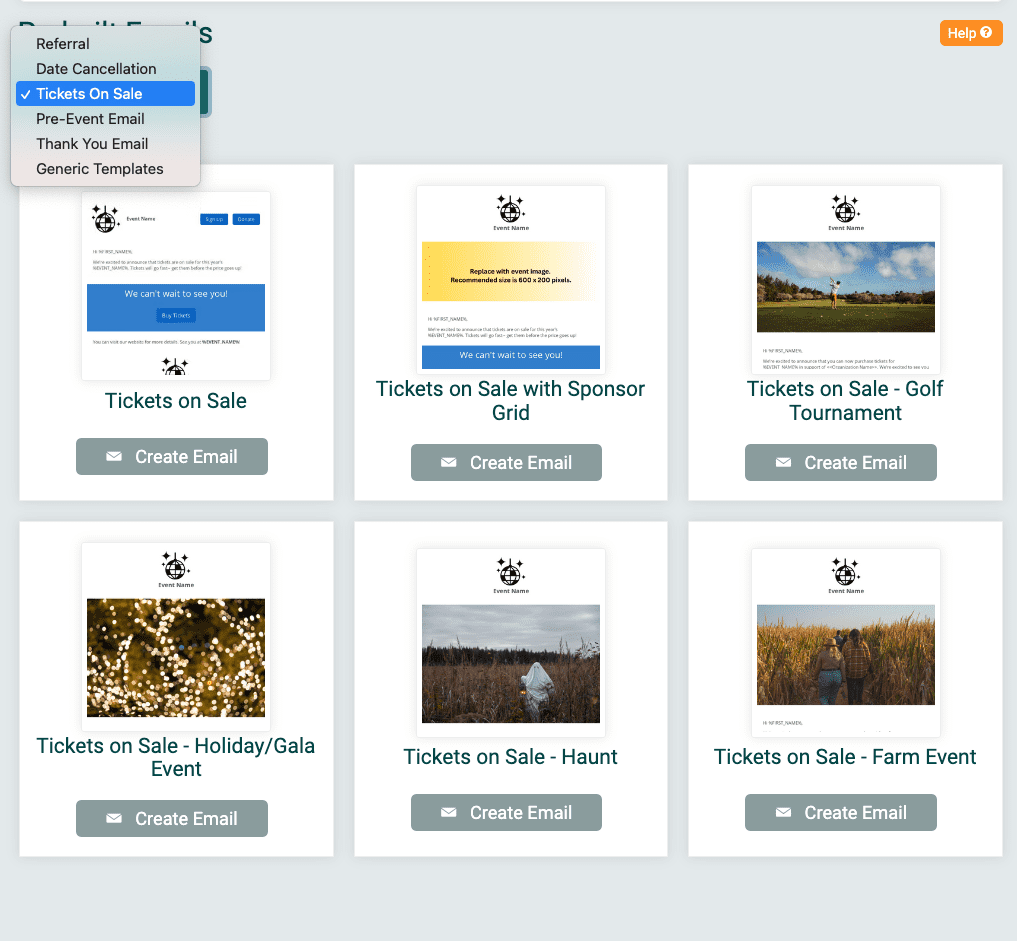This screenshot has height=941, width=1017.
Task: Create an email from the Golf Tournament template
Action: point(840,462)
